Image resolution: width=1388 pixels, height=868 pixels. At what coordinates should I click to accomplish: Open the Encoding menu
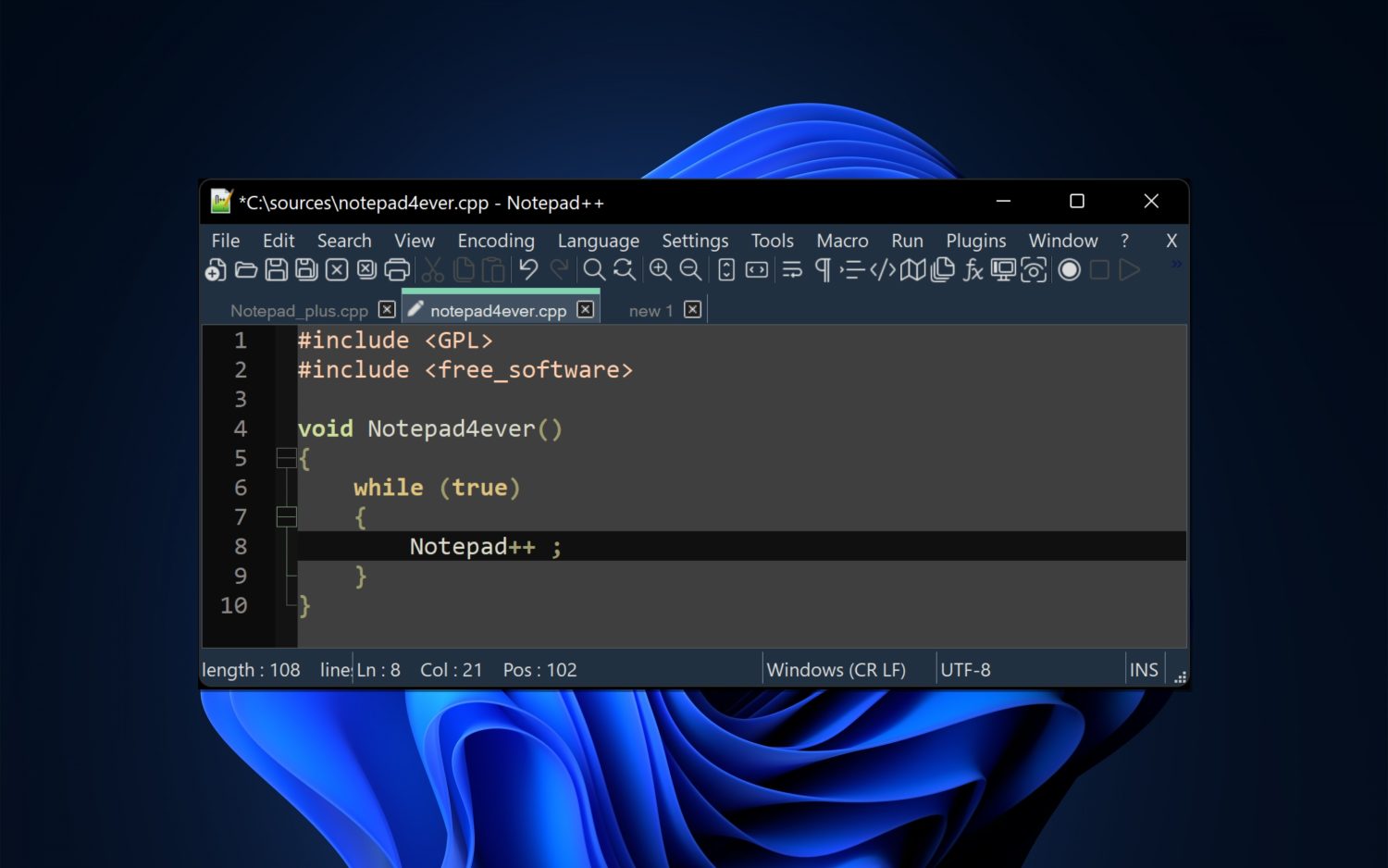click(496, 241)
